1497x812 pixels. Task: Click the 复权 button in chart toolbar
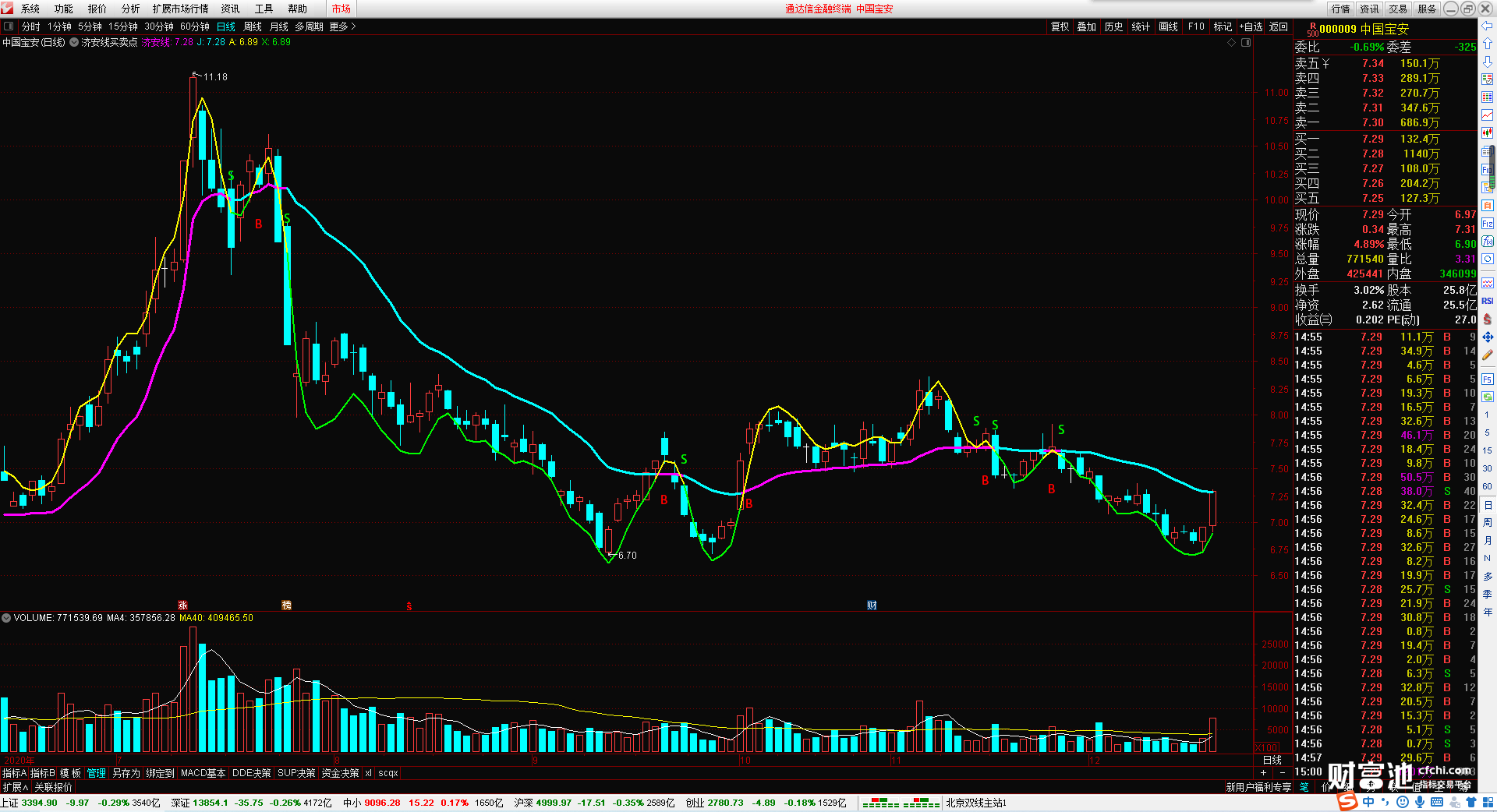[1060, 26]
